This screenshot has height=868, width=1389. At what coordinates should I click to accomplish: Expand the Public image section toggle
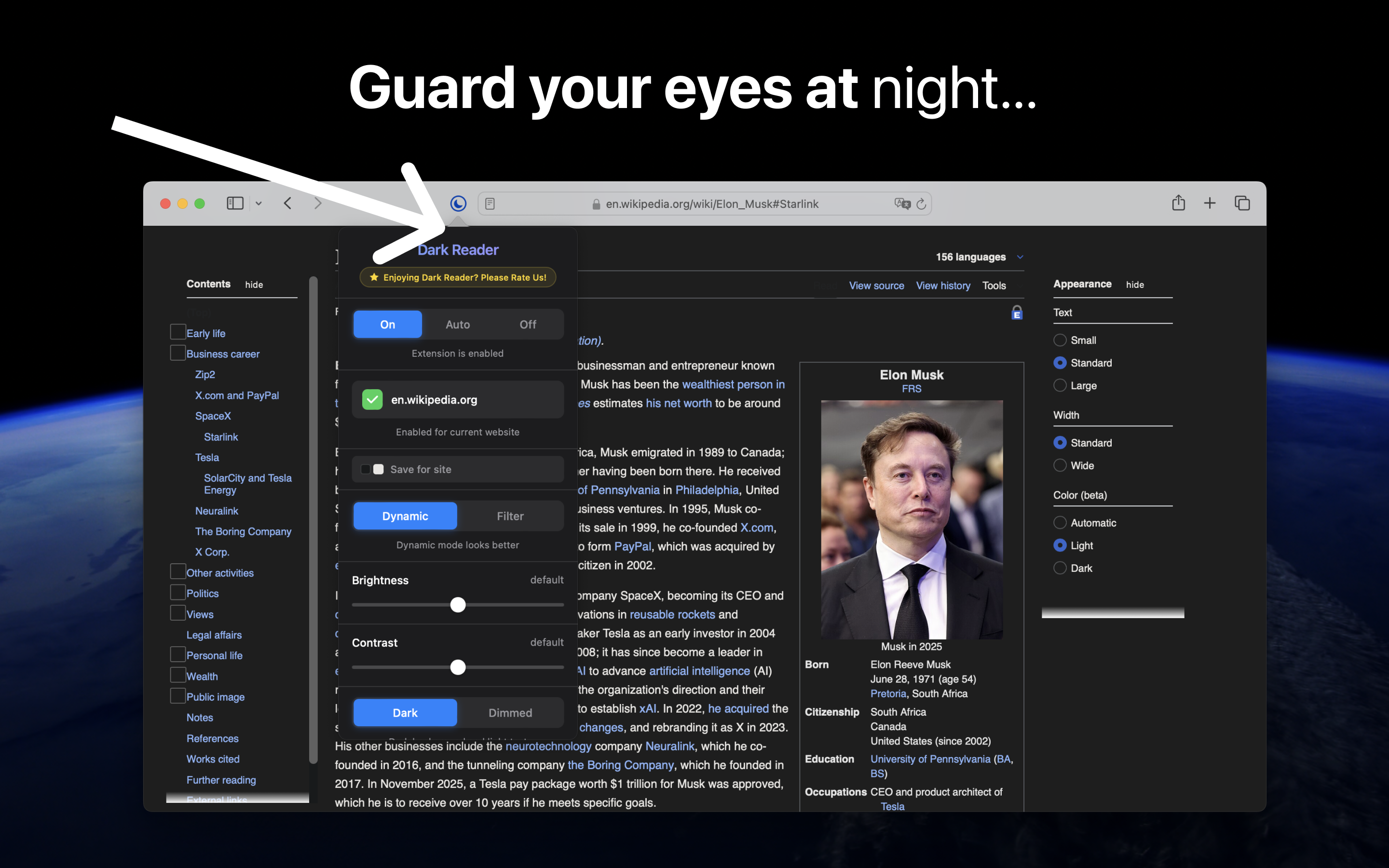click(x=178, y=695)
